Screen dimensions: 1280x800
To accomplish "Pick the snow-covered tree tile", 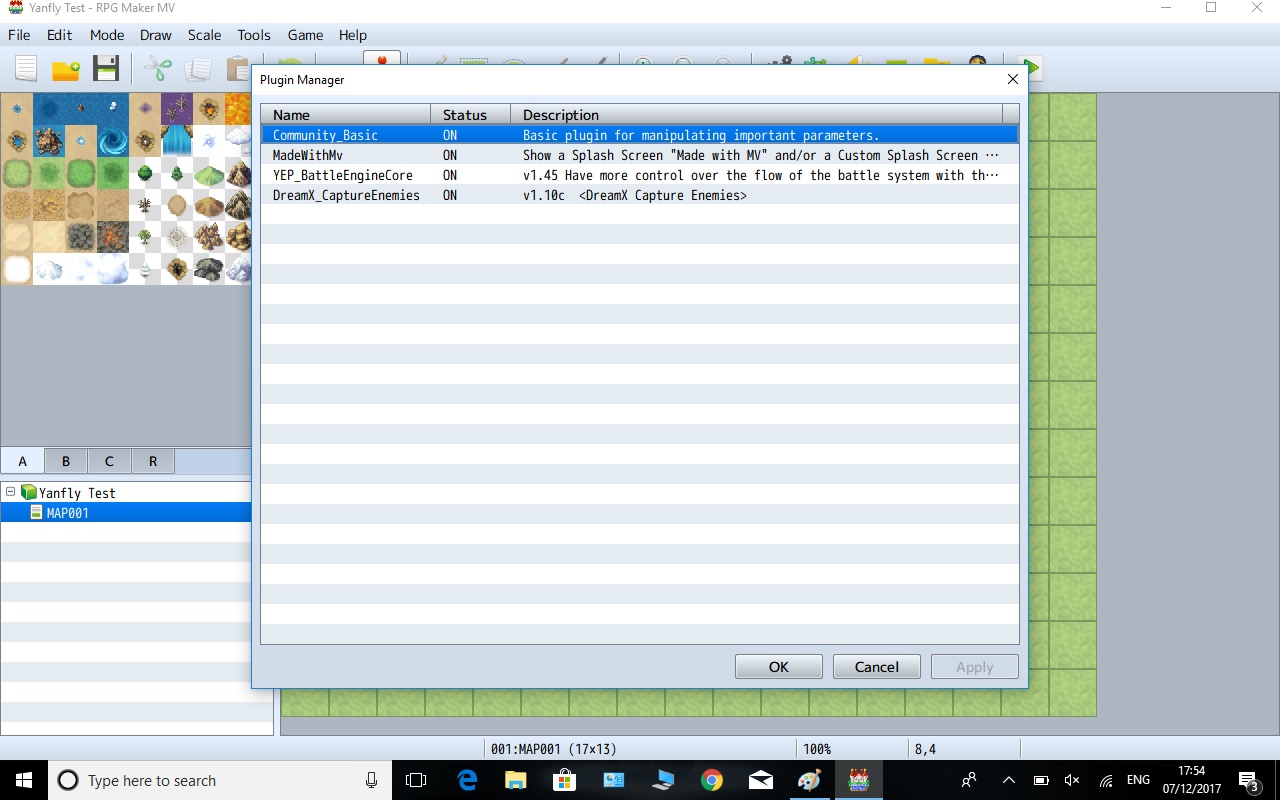I will coord(145,269).
